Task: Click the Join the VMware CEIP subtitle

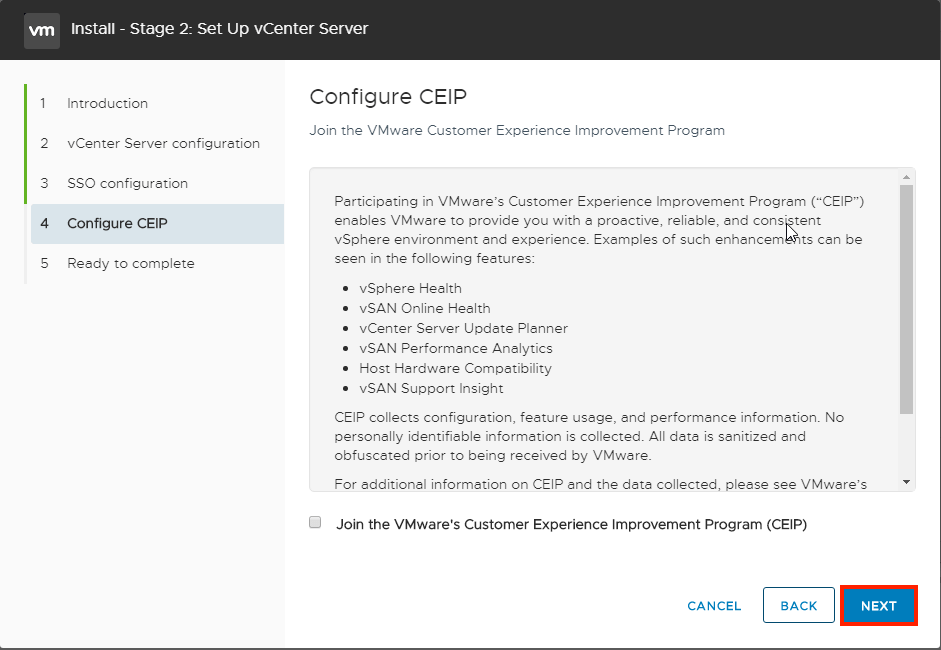Action: (x=517, y=130)
